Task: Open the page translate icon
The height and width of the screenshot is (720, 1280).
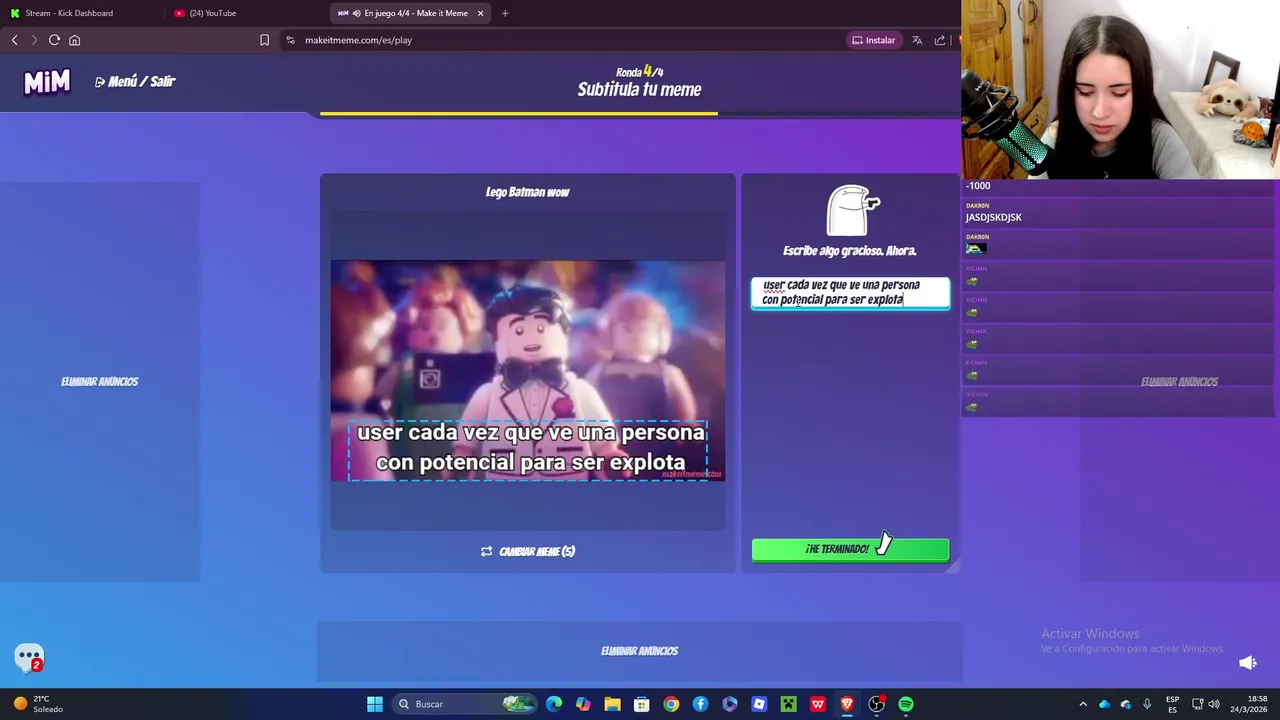Action: pyautogui.click(x=917, y=40)
